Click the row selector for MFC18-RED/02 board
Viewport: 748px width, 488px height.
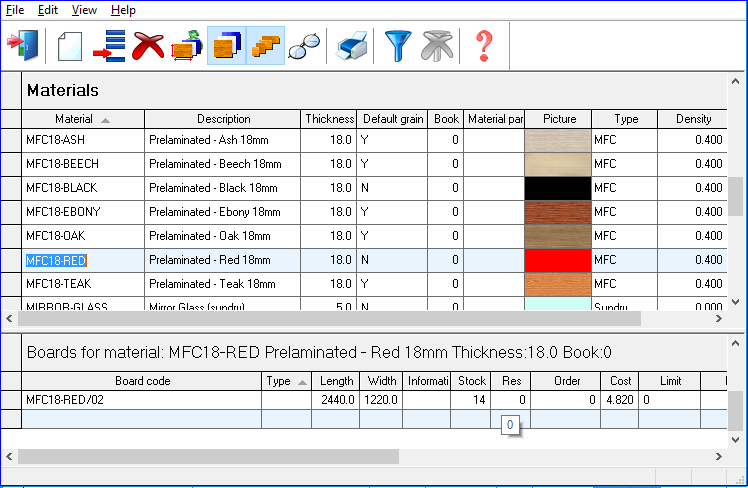point(10,400)
